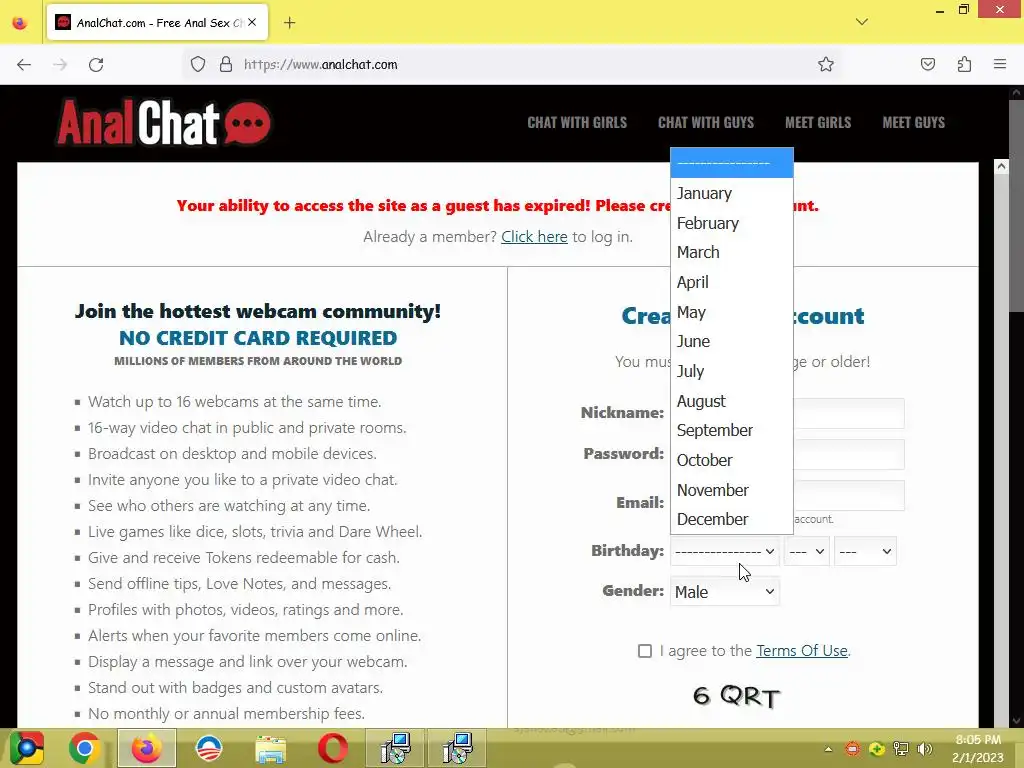Viewport: 1024px width, 768px height.
Task: Open the Firefox hamburger menu
Action: (1000, 64)
